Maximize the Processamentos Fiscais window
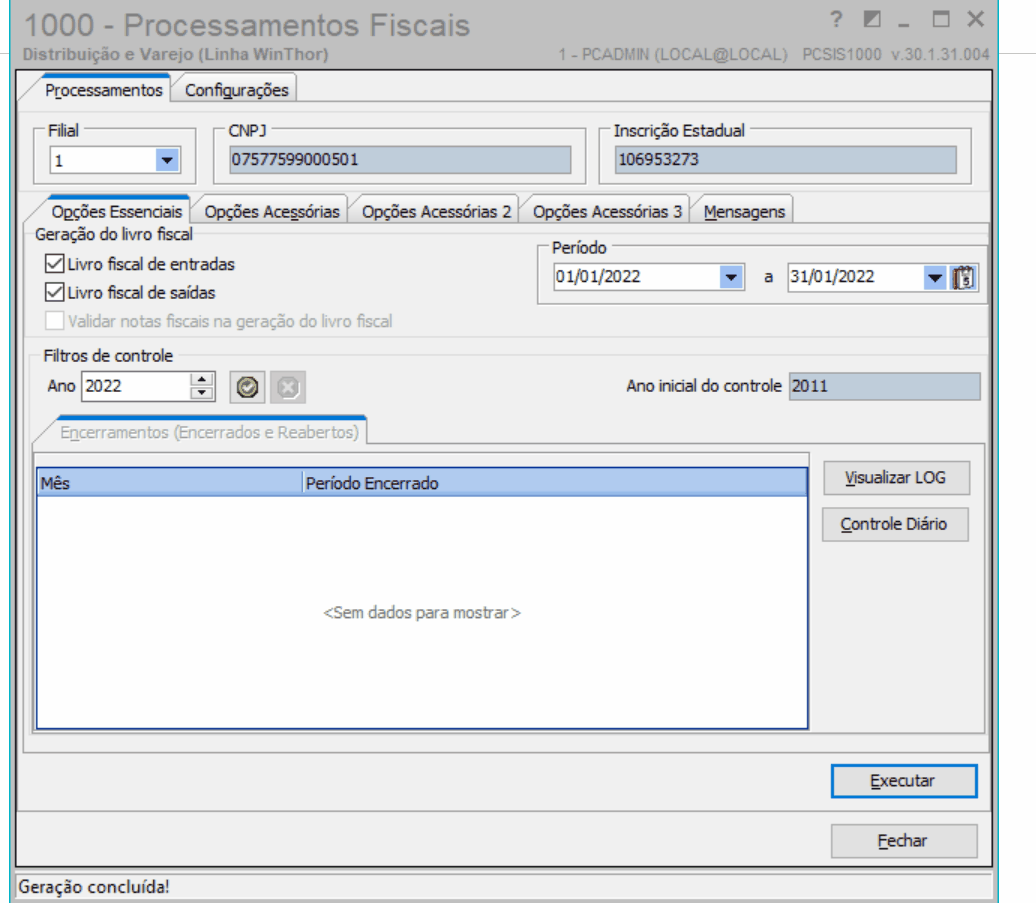The image size is (1036, 903). point(941,20)
